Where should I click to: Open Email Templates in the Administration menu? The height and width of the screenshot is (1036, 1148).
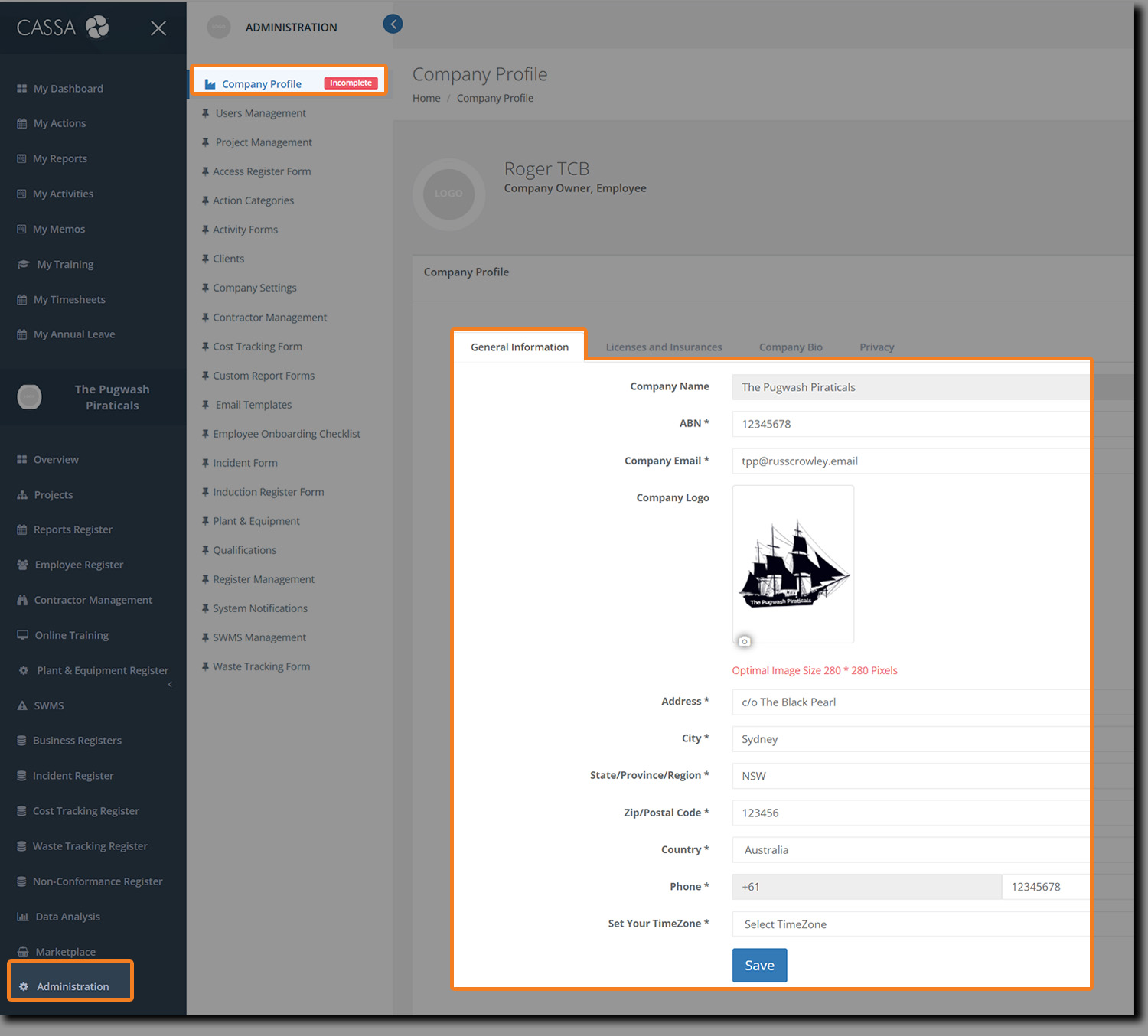(253, 405)
